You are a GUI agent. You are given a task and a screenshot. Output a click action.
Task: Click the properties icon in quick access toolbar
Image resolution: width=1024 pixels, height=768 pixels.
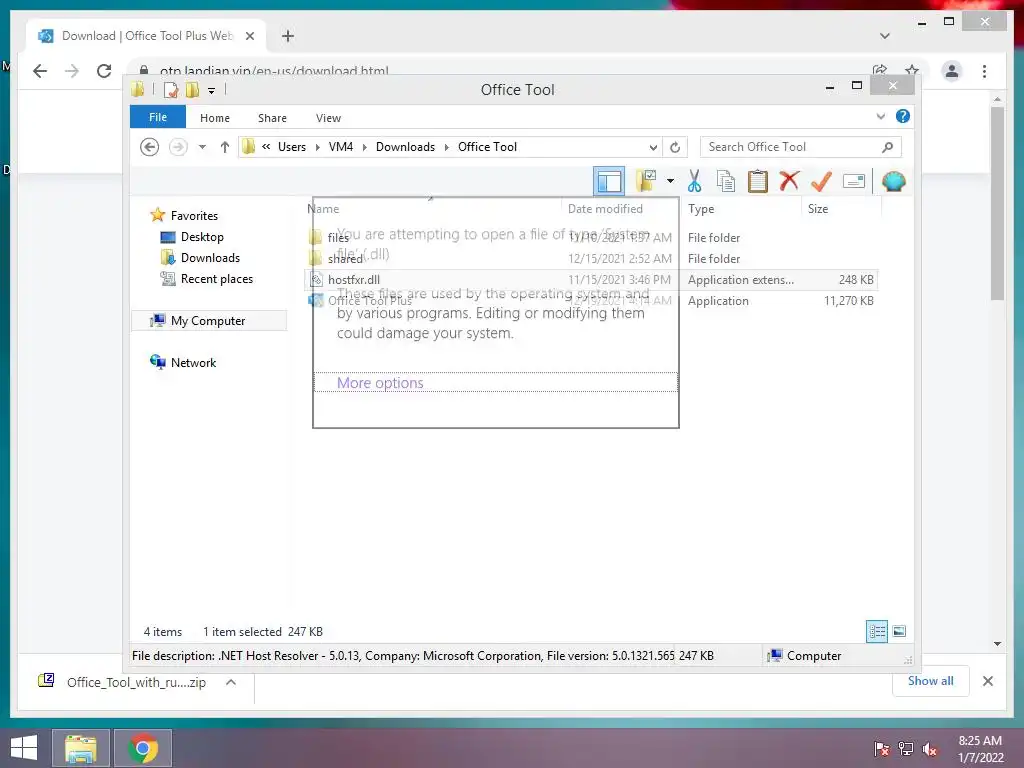coord(171,90)
